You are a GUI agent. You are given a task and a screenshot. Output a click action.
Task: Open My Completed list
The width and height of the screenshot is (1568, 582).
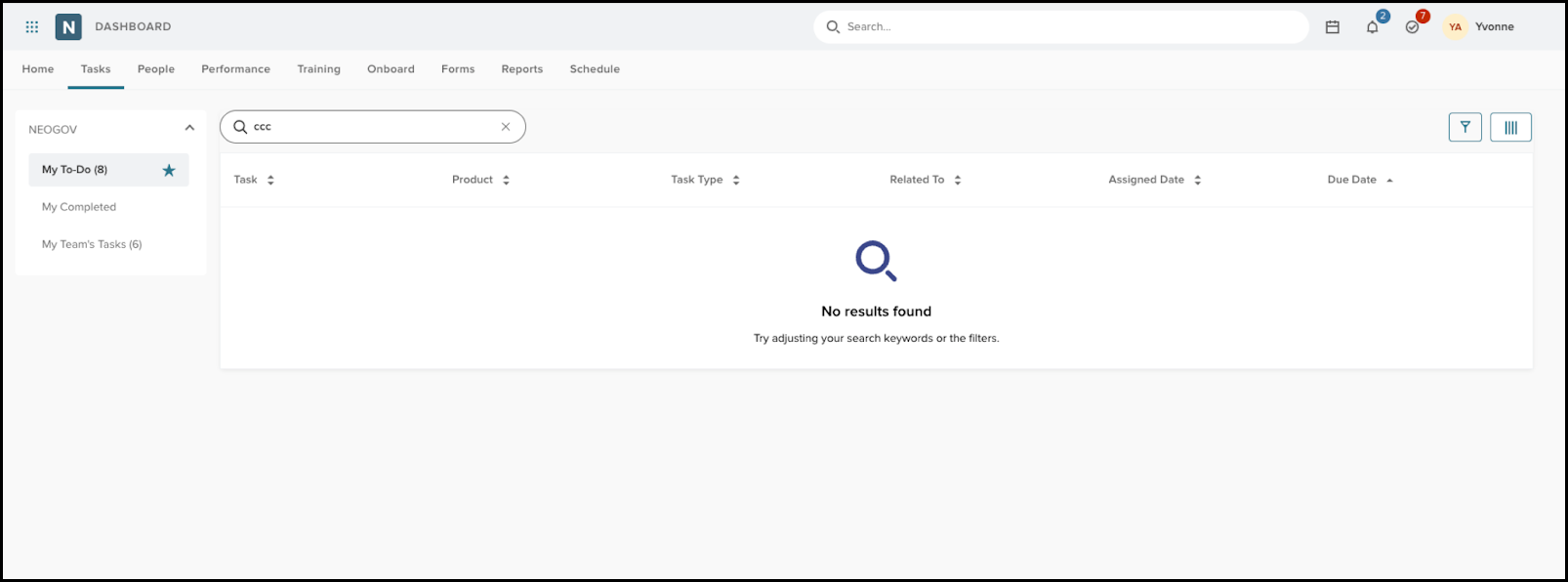[x=79, y=207]
